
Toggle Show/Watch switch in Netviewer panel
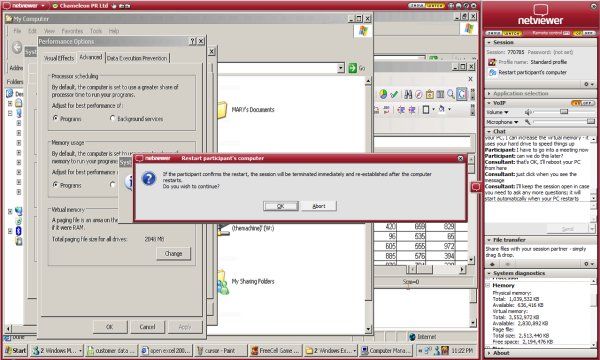(x=504, y=33)
